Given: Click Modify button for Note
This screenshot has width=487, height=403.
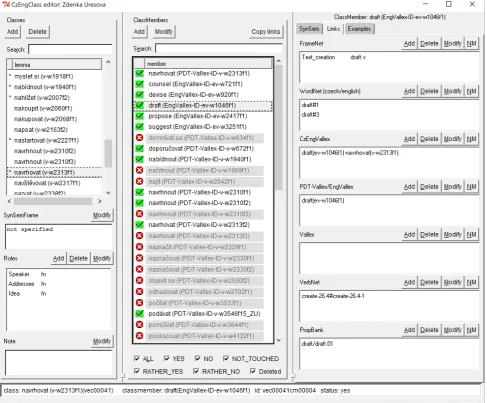Looking at the screenshot, I should [x=102, y=341].
